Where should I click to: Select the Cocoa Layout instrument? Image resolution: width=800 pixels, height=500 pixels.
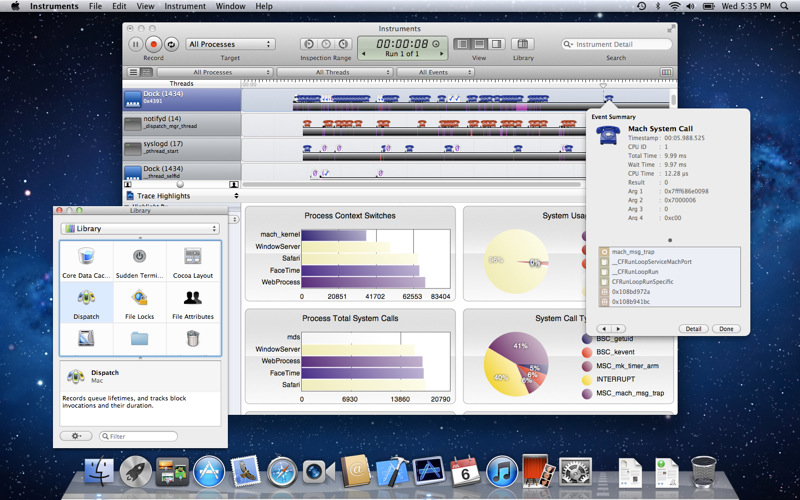[193, 261]
